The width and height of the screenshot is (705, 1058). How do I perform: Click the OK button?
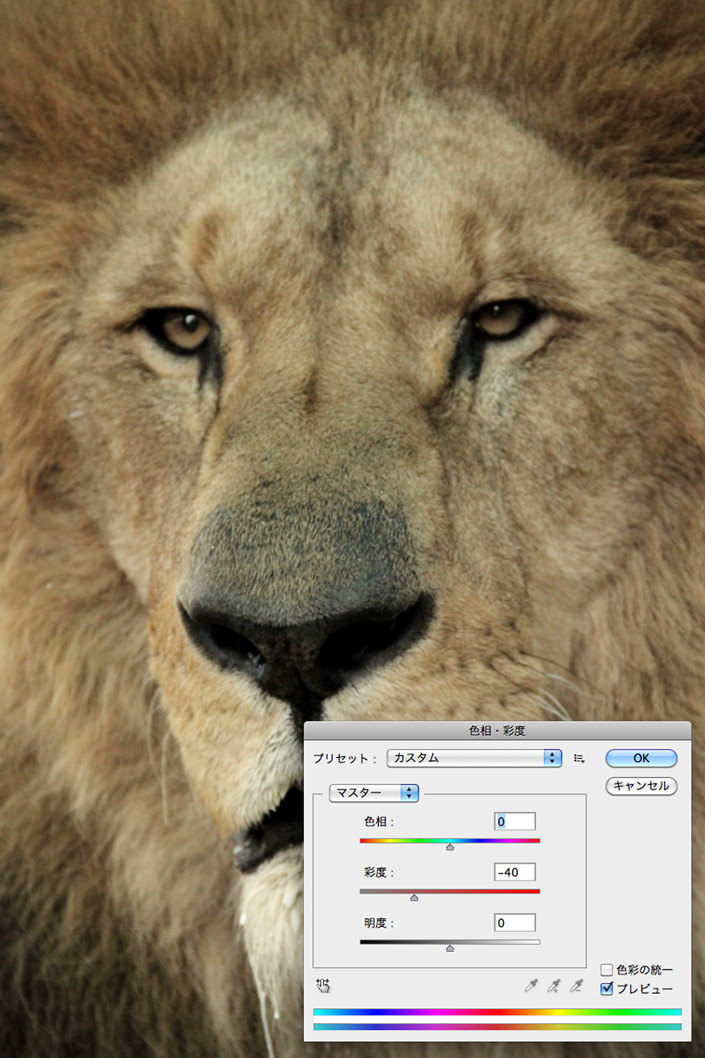641,758
